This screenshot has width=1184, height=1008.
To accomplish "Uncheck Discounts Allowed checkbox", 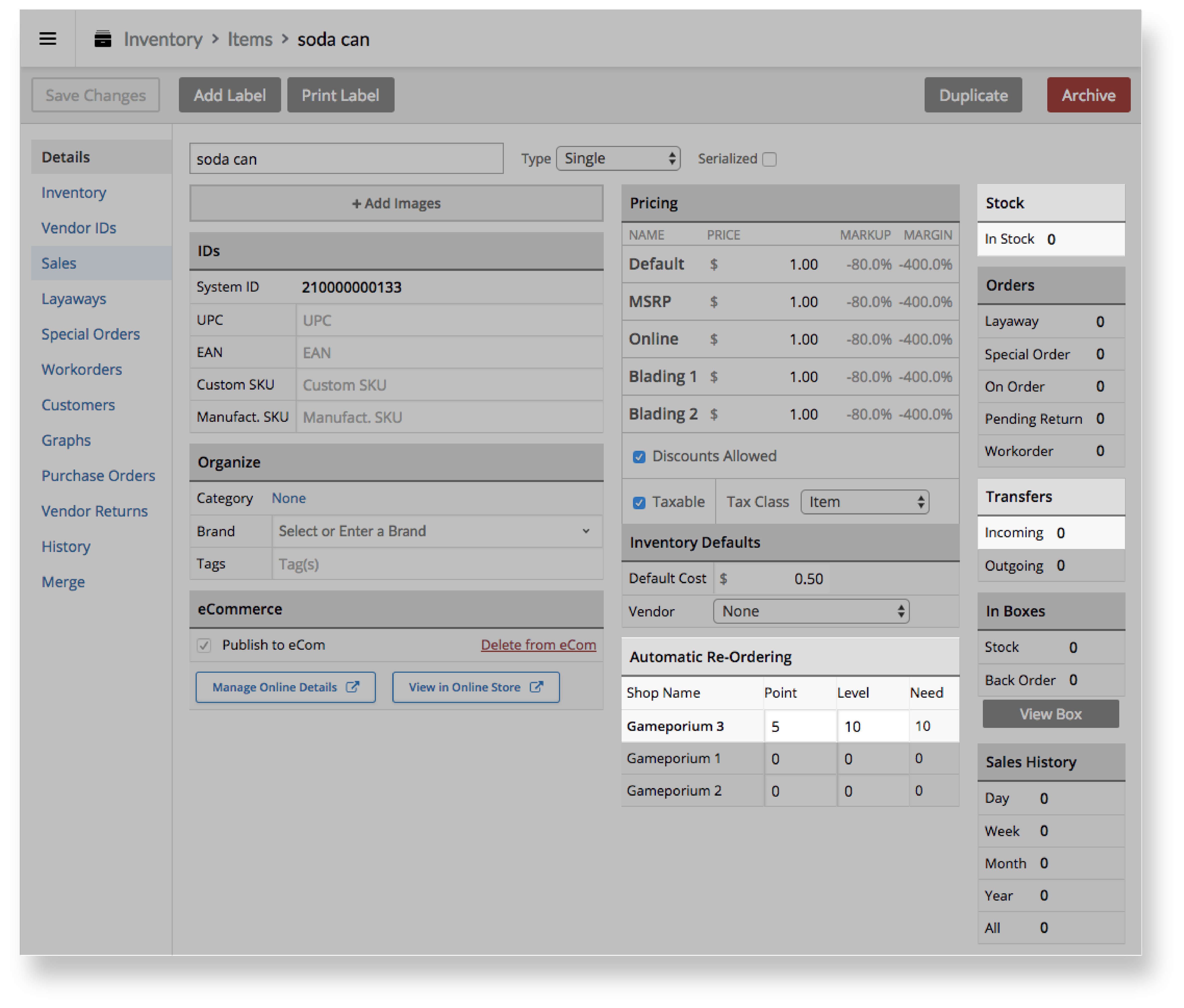I will pyautogui.click(x=639, y=457).
